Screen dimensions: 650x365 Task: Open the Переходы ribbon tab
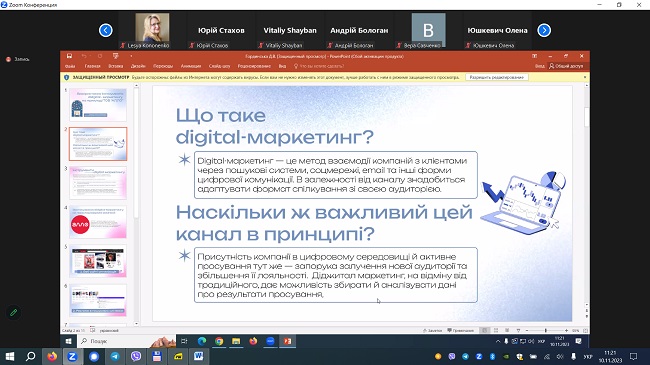pos(163,66)
